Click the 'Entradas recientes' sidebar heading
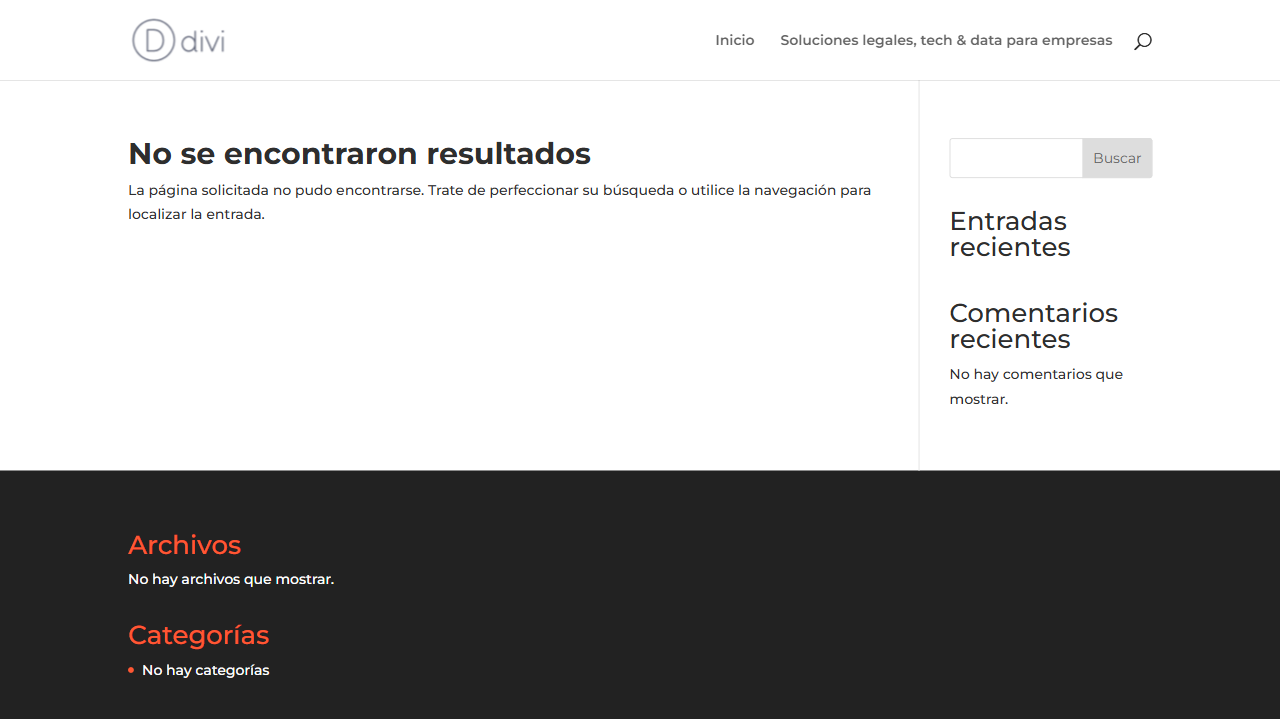The width and height of the screenshot is (1280, 720). (1009, 234)
